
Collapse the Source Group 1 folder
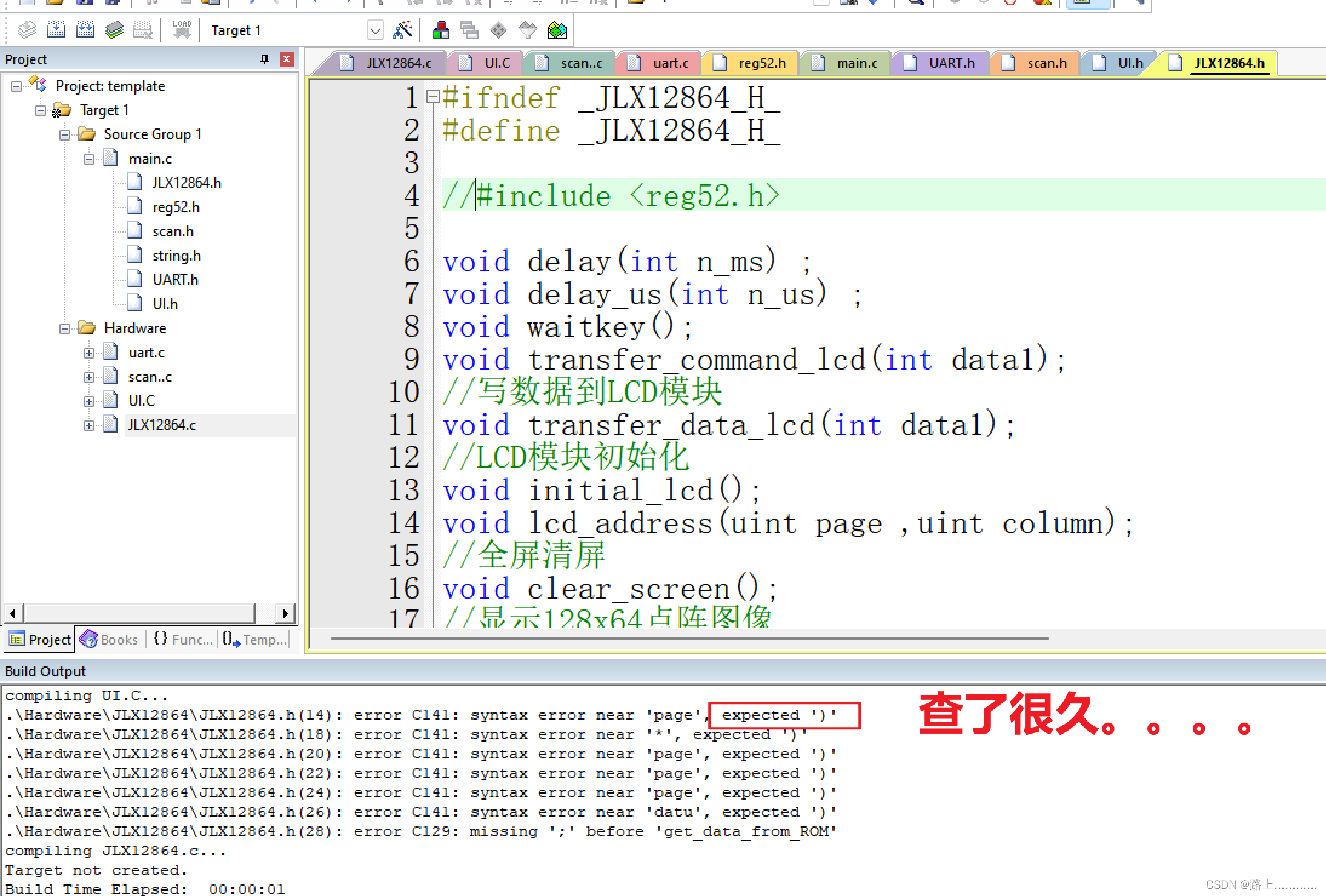click(65, 134)
